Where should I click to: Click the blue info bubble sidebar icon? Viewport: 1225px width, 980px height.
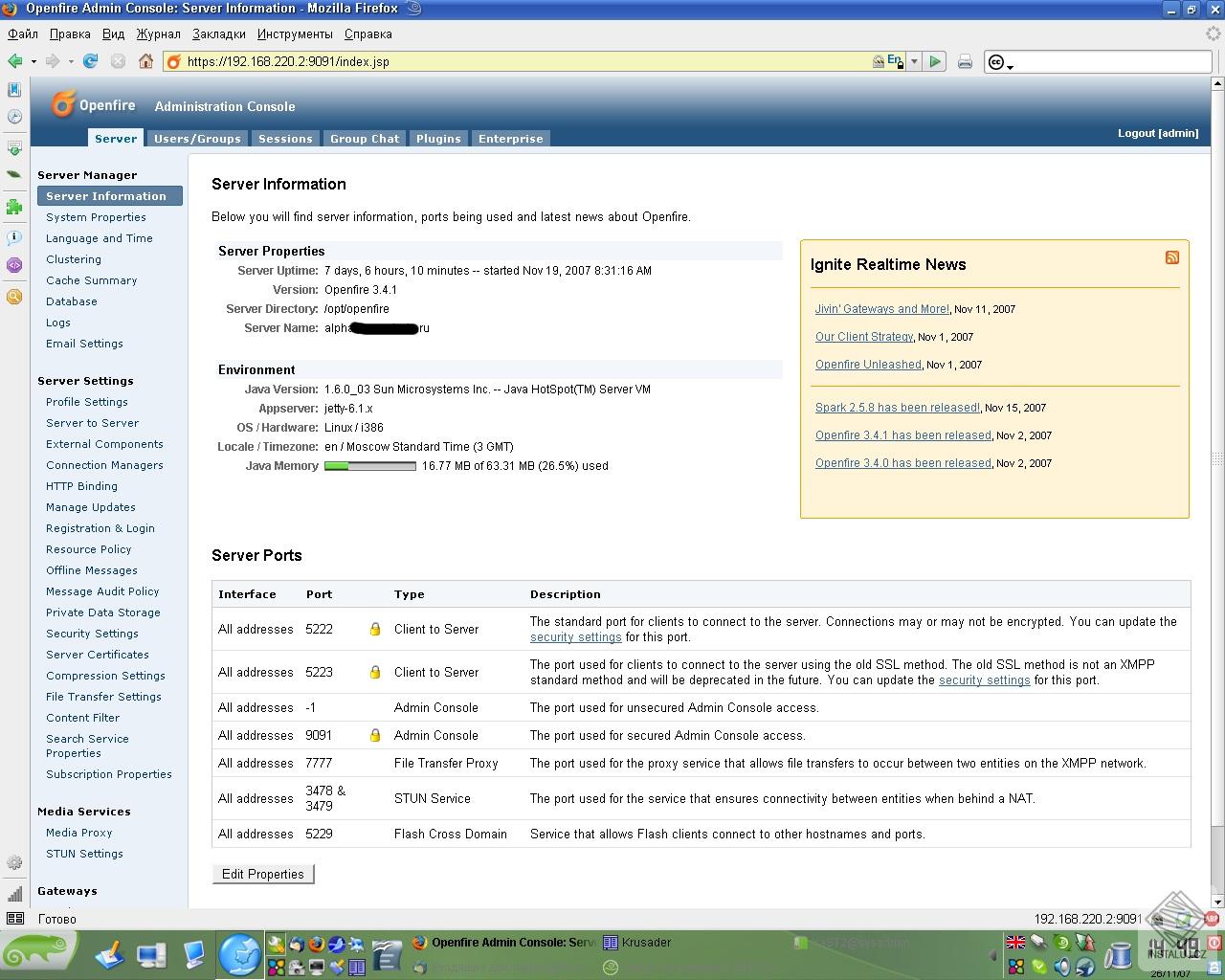[14, 237]
